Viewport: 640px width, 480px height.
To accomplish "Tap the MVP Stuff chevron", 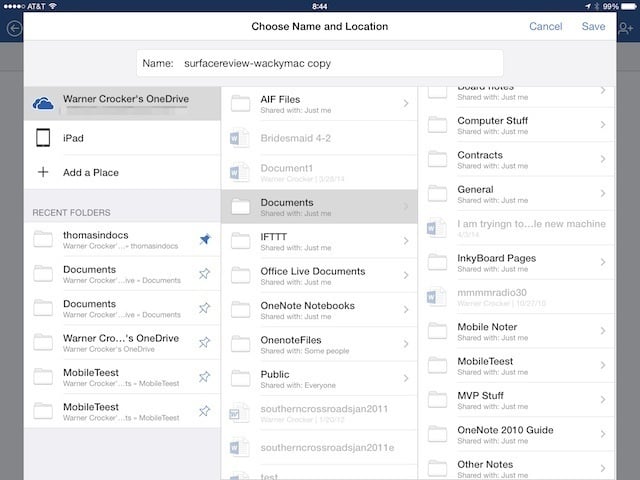I will tap(603, 400).
